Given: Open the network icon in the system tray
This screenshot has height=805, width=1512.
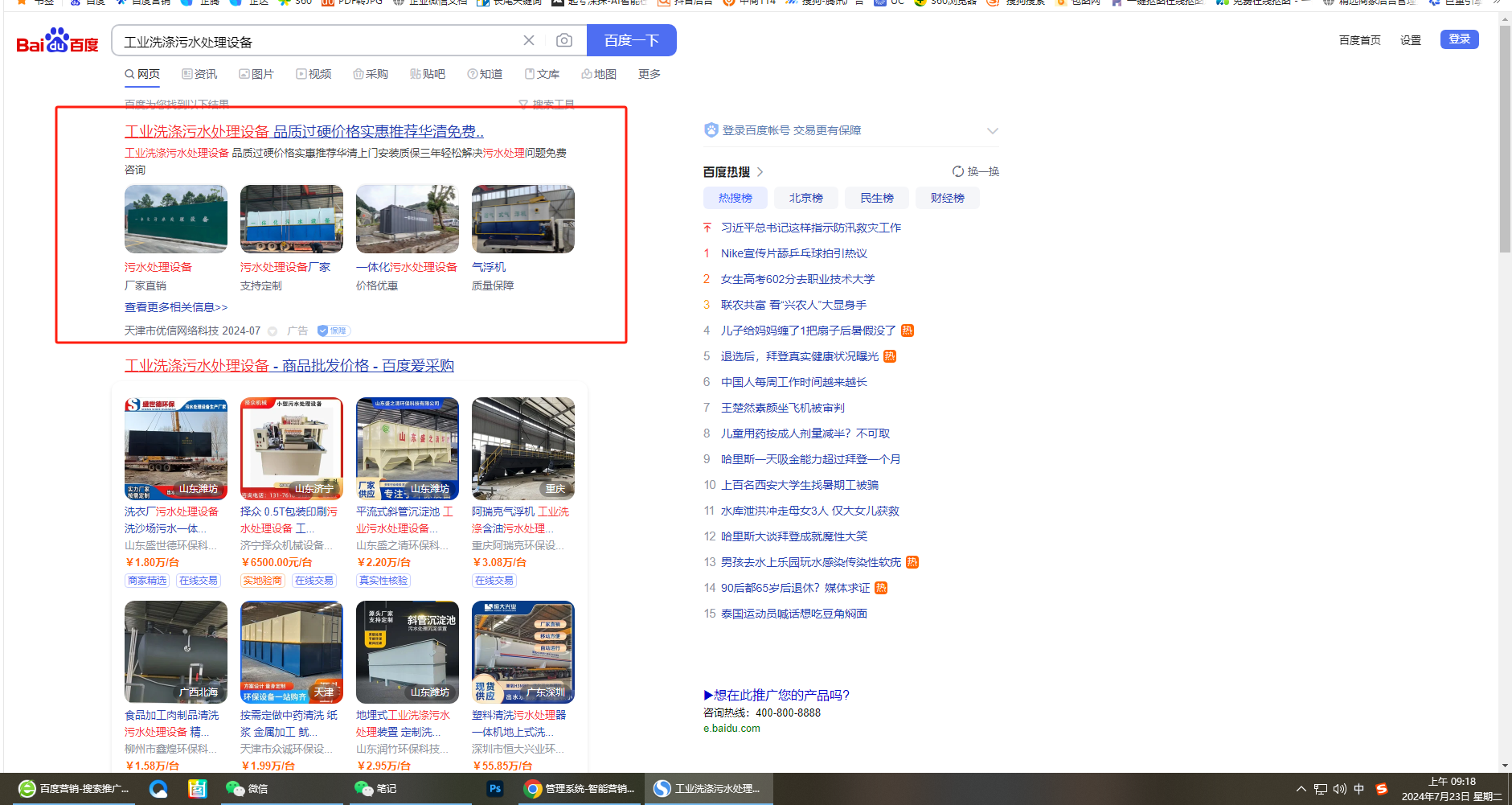Looking at the screenshot, I should click(1321, 789).
